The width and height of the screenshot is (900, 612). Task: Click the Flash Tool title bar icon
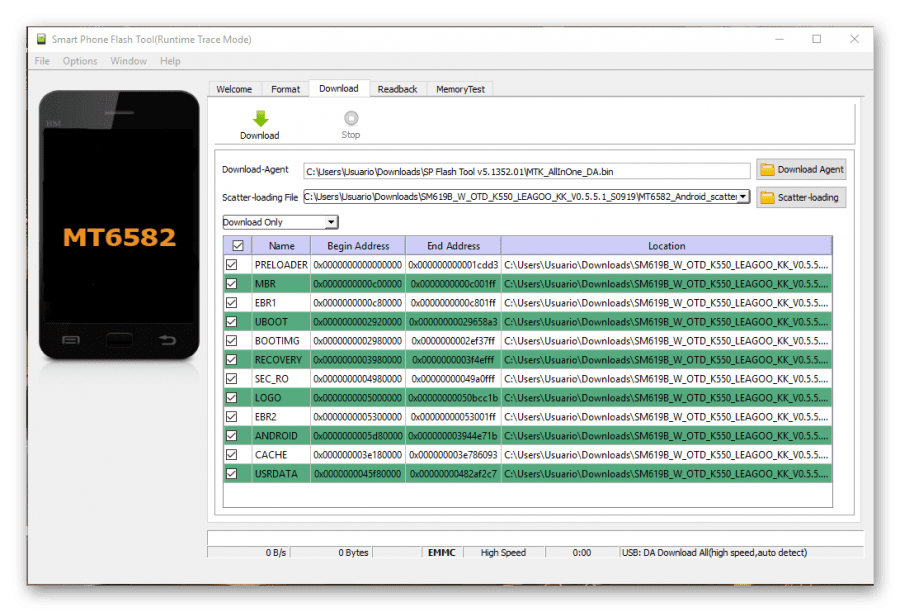[41, 39]
